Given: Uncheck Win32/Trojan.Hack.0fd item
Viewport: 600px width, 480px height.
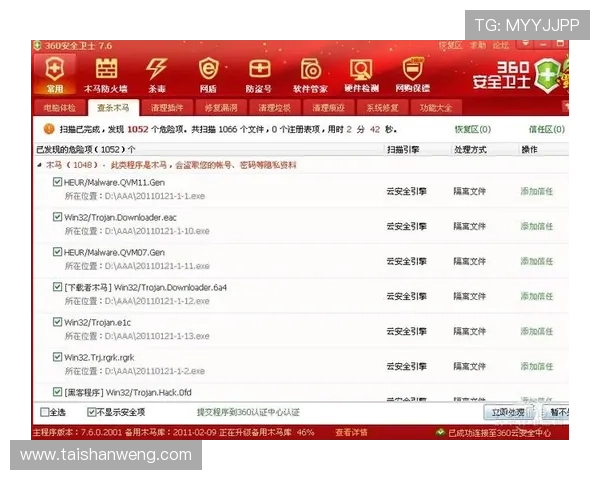Looking at the screenshot, I should 57,392.
